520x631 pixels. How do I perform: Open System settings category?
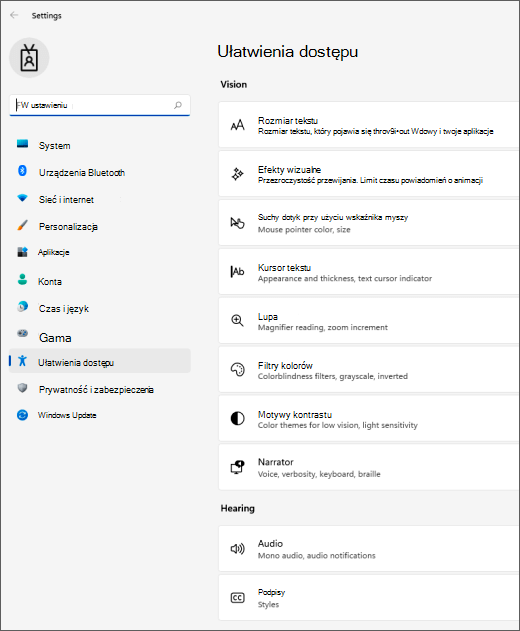coord(99,146)
